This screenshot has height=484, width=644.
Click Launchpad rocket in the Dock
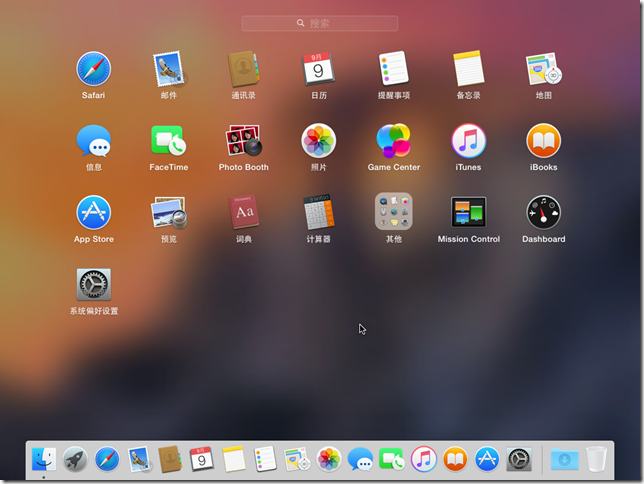[75, 459]
